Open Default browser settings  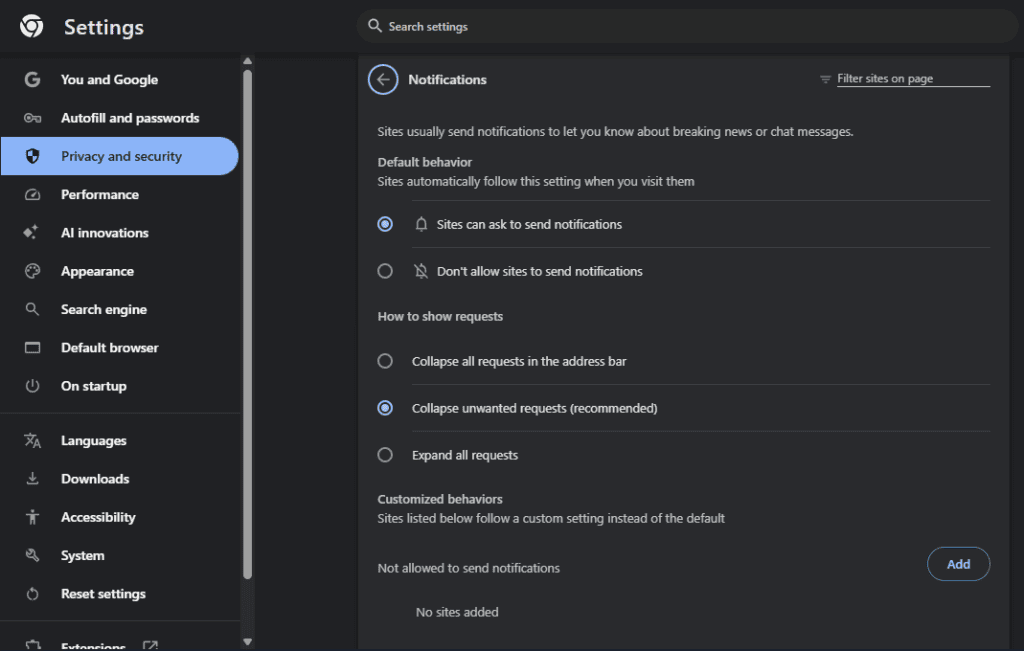coord(120,347)
